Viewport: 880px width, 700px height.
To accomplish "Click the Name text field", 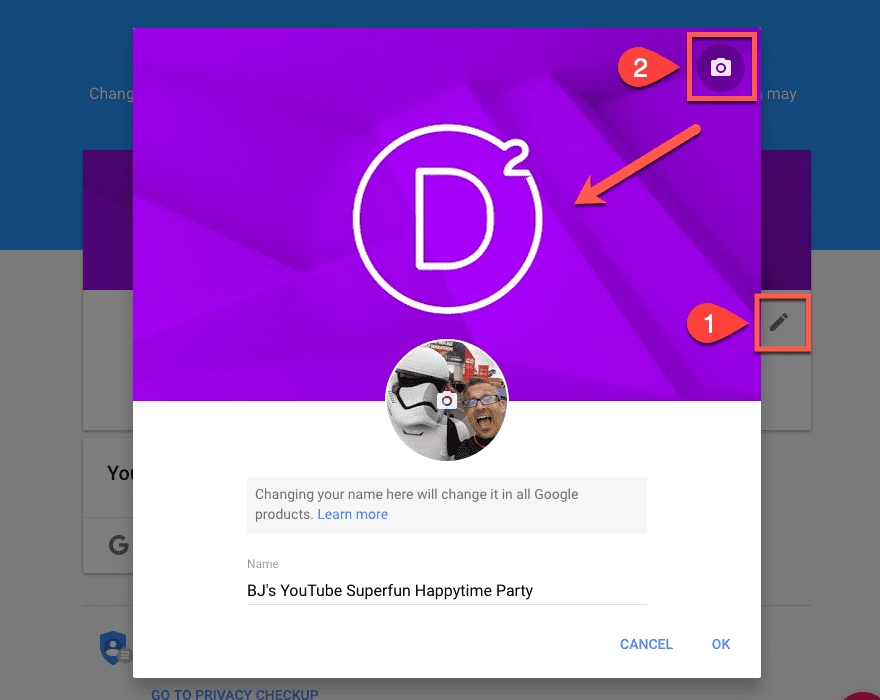I will [446, 591].
